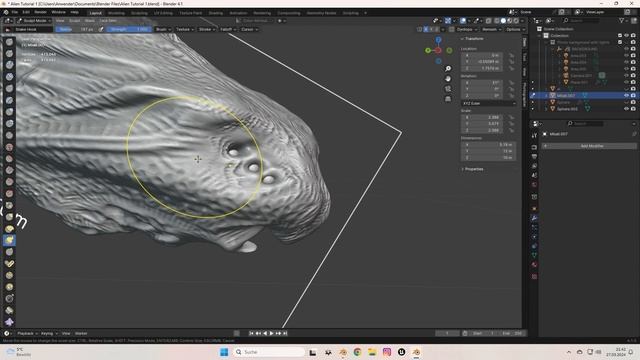This screenshot has height=360, width=640.
Task: Toggle render camera icon of Collection
Action: (x=633, y=36)
